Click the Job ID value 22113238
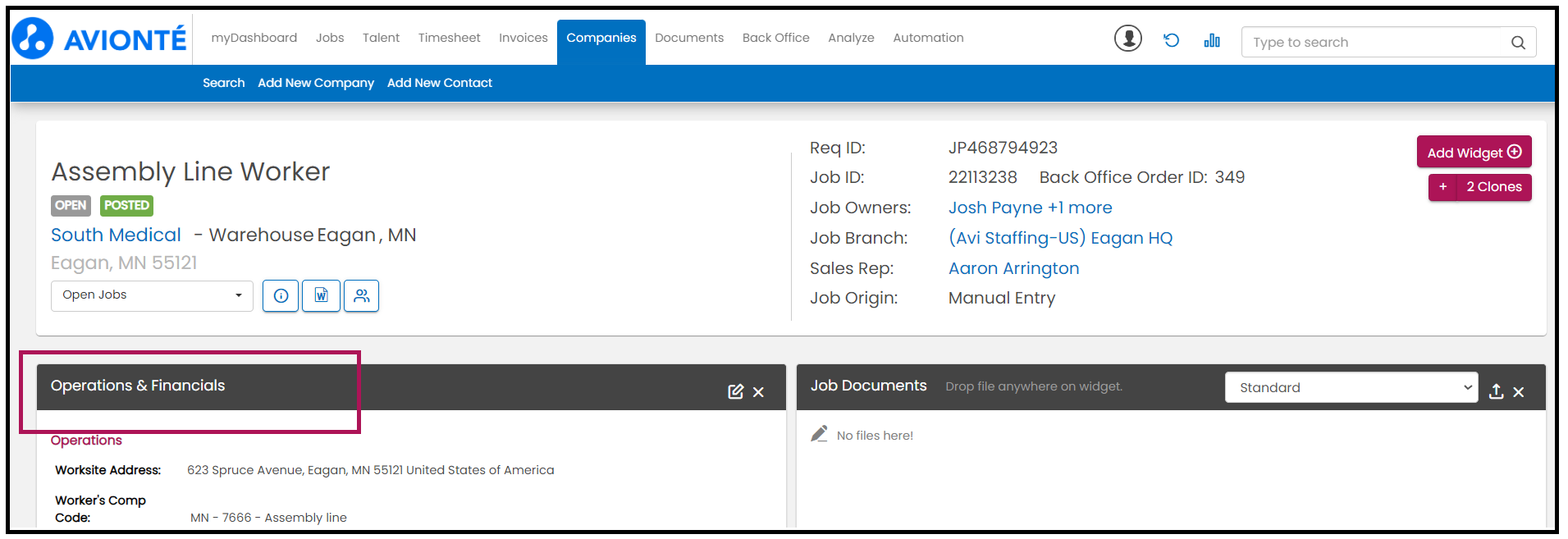This screenshot has height=539, width=1568. (982, 177)
